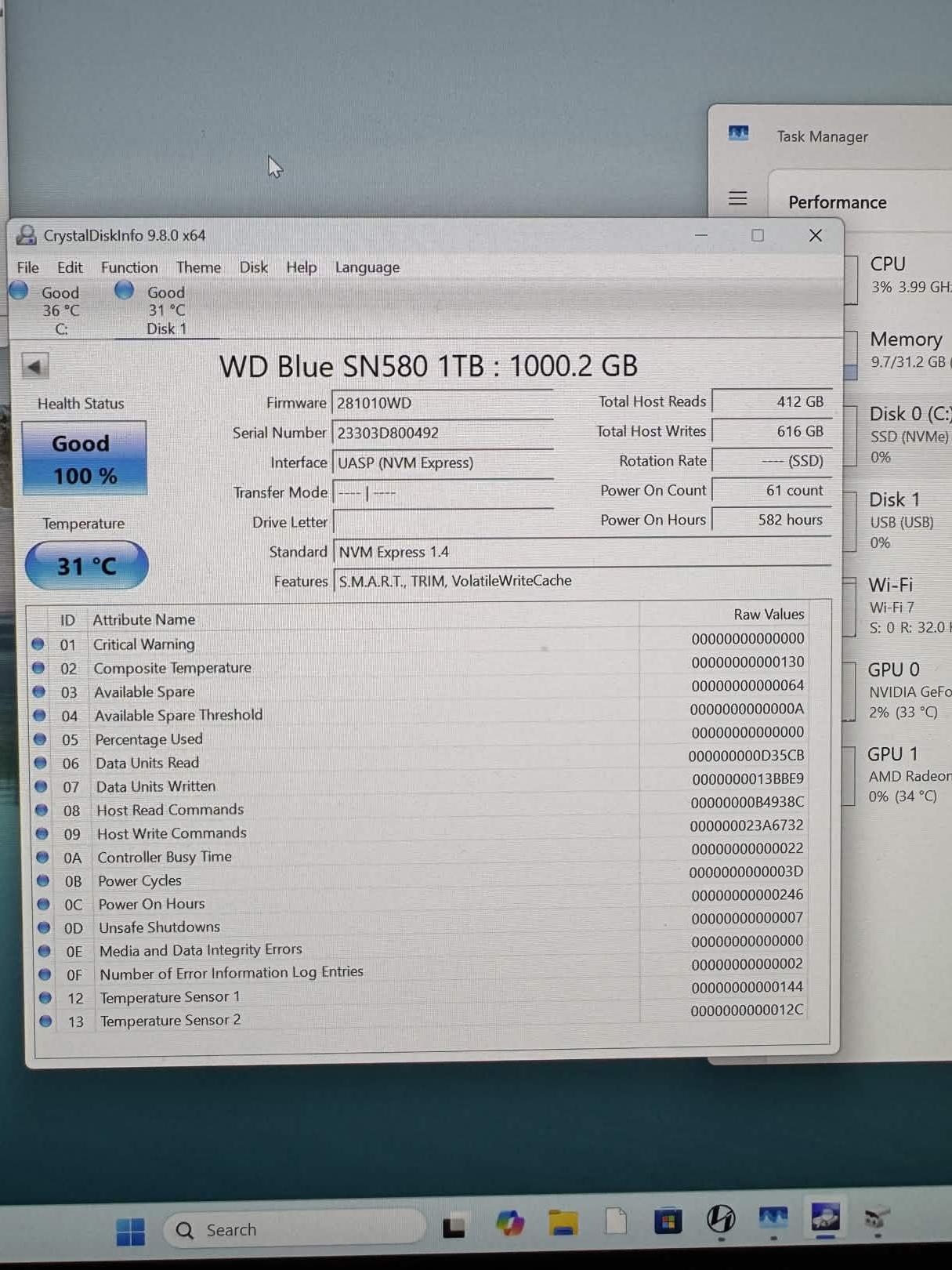
Task: Click the Features field with S.M.A.R.T., TRIM
Action: coord(582,581)
